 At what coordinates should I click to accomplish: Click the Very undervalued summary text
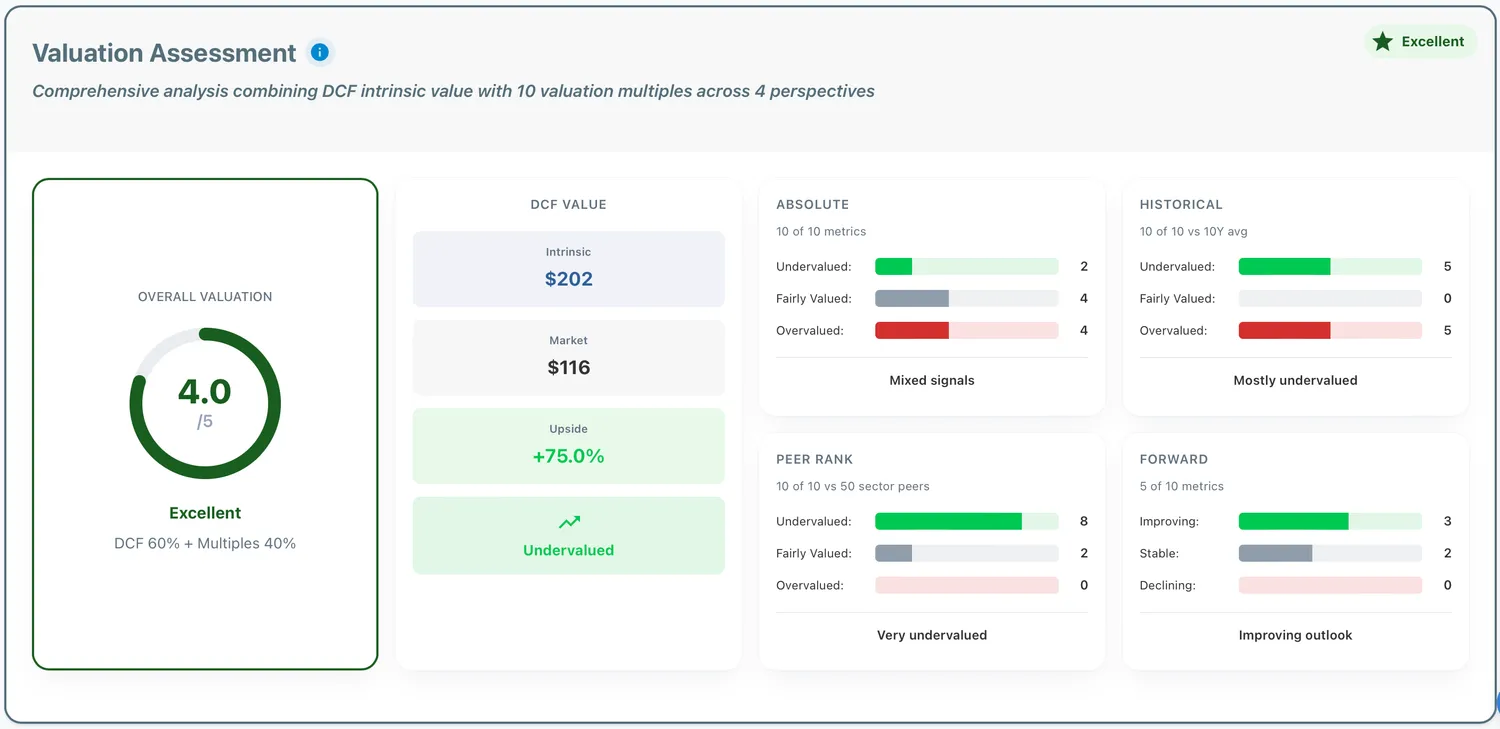(x=932, y=635)
